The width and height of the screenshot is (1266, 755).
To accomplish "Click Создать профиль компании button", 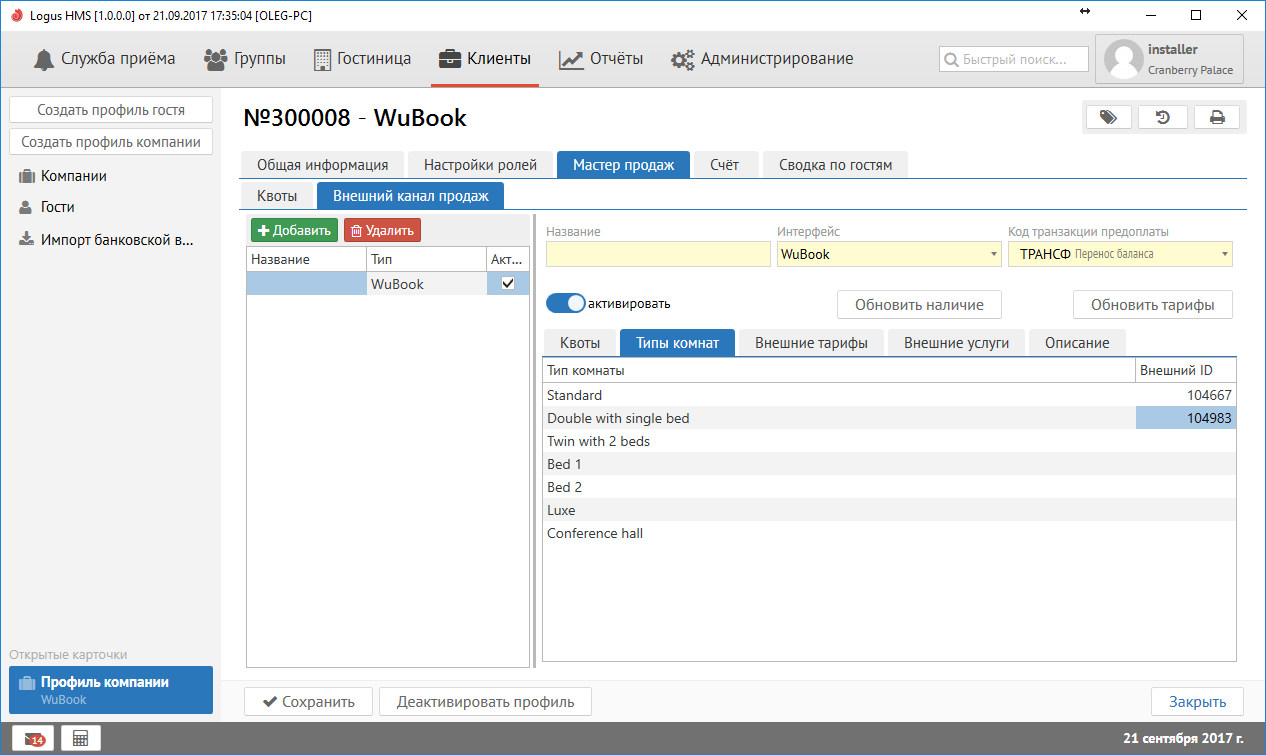I will [x=111, y=142].
